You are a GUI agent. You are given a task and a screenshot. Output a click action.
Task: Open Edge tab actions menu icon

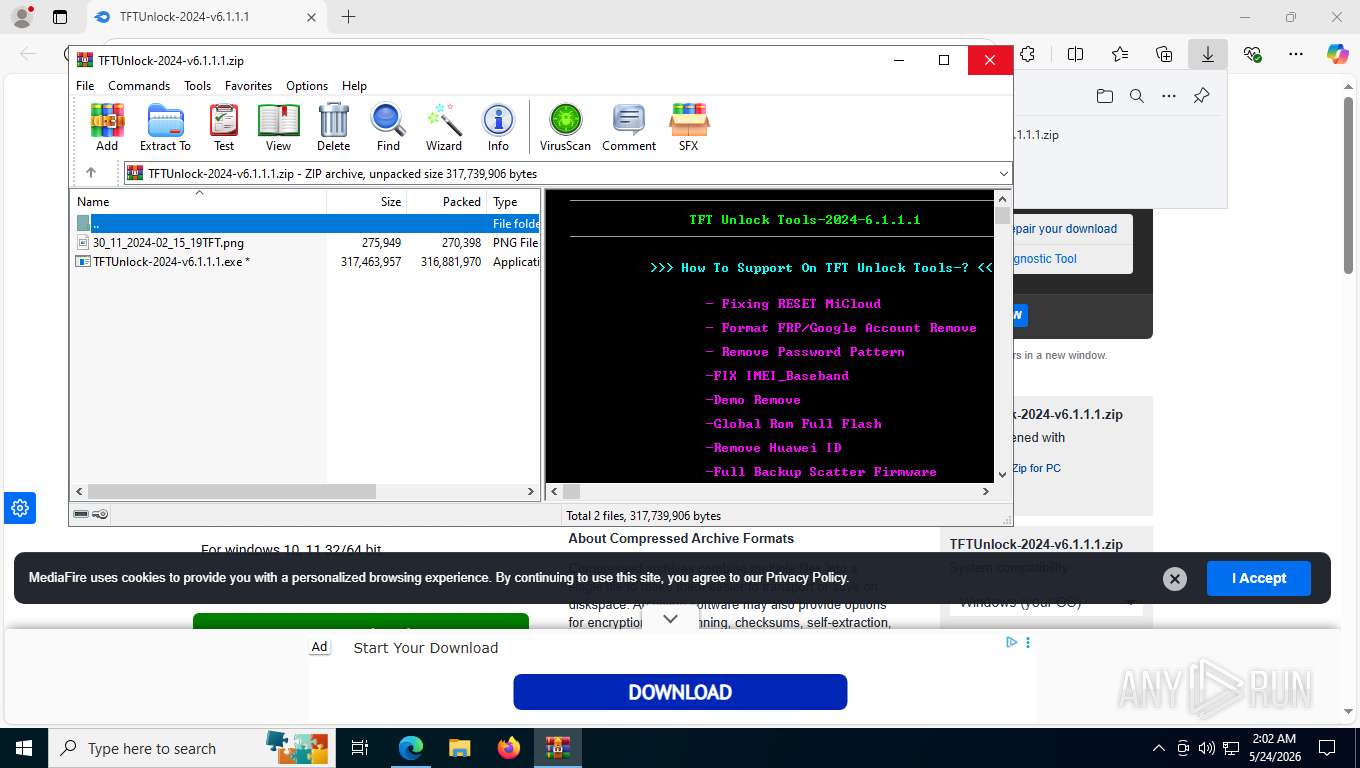[x=60, y=17]
